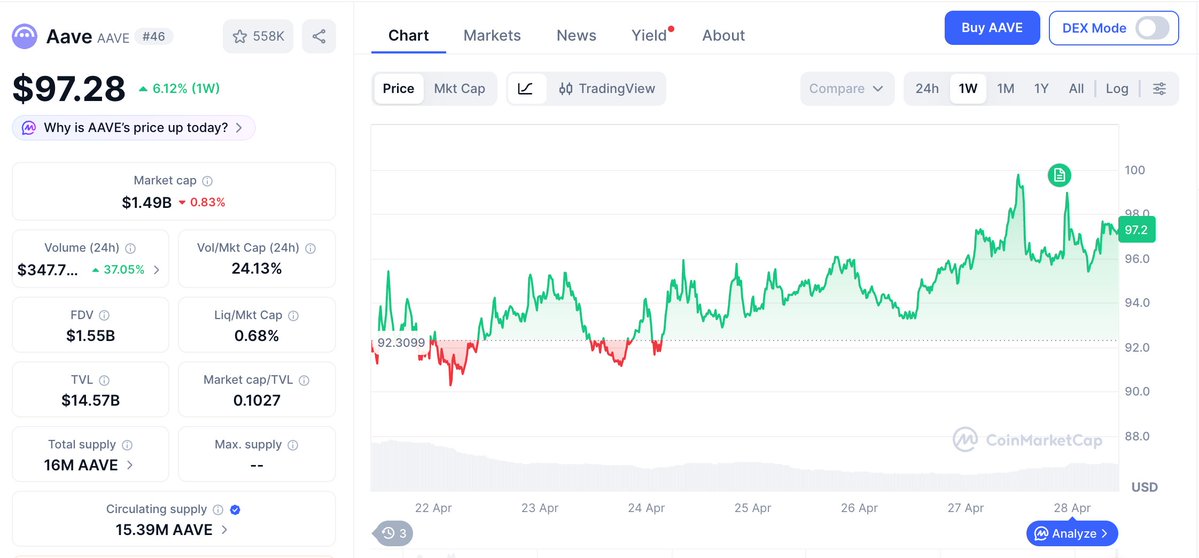Open chart settings sliders icon
The width and height of the screenshot is (1199, 558).
(1159, 88)
